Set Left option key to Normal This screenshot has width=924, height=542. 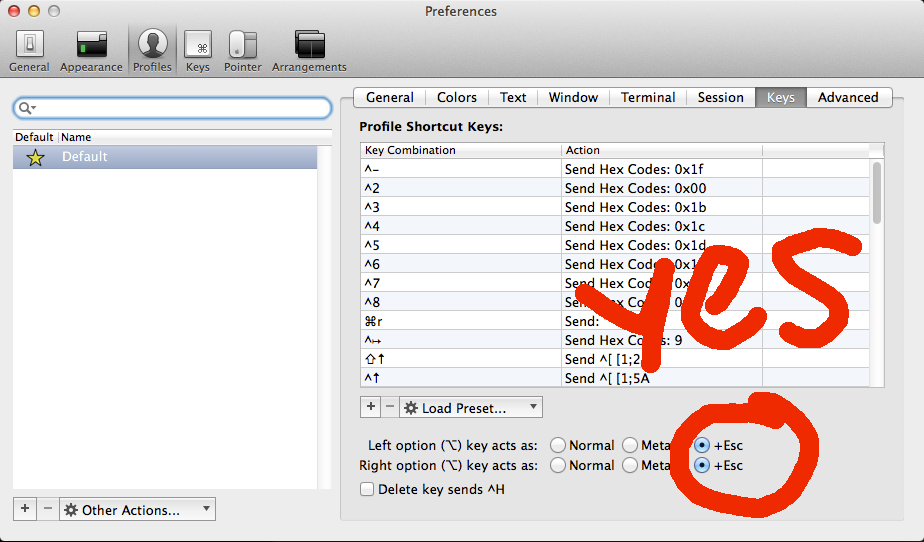(557, 445)
